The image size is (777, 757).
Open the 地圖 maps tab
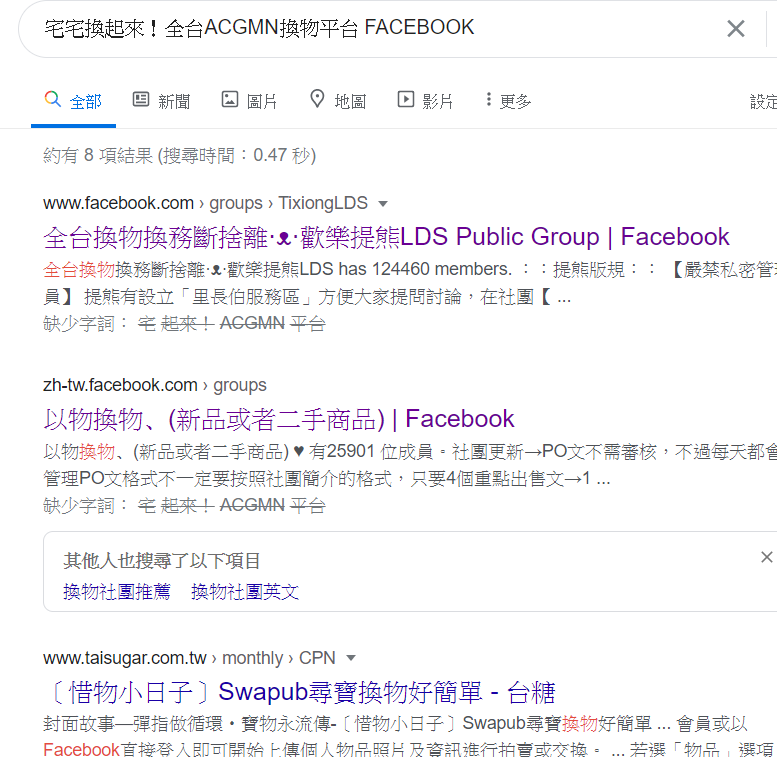click(338, 101)
